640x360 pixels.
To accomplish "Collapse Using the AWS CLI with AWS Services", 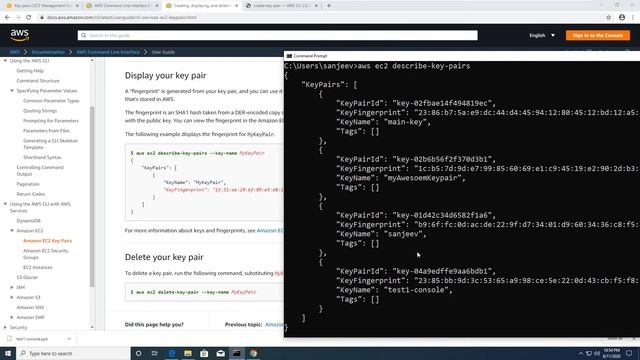I will pyautogui.click(x=5, y=204).
